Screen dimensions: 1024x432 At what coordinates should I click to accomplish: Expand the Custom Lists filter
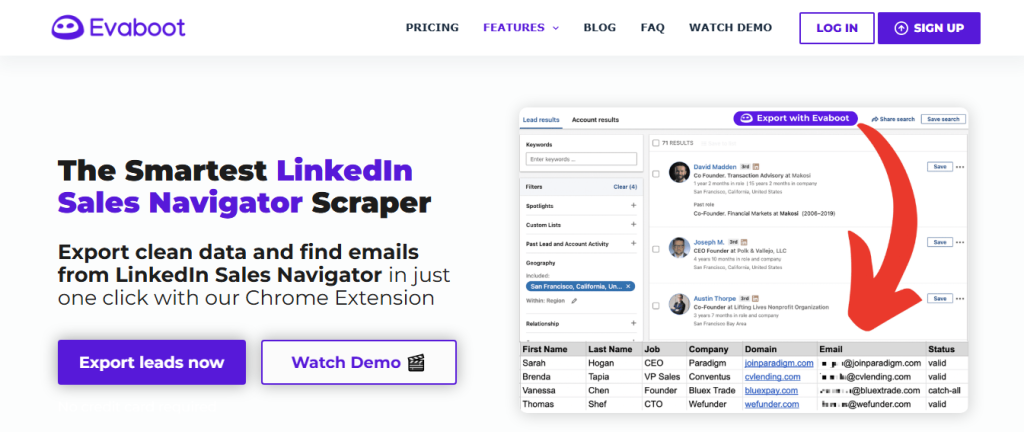[x=633, y=224]
